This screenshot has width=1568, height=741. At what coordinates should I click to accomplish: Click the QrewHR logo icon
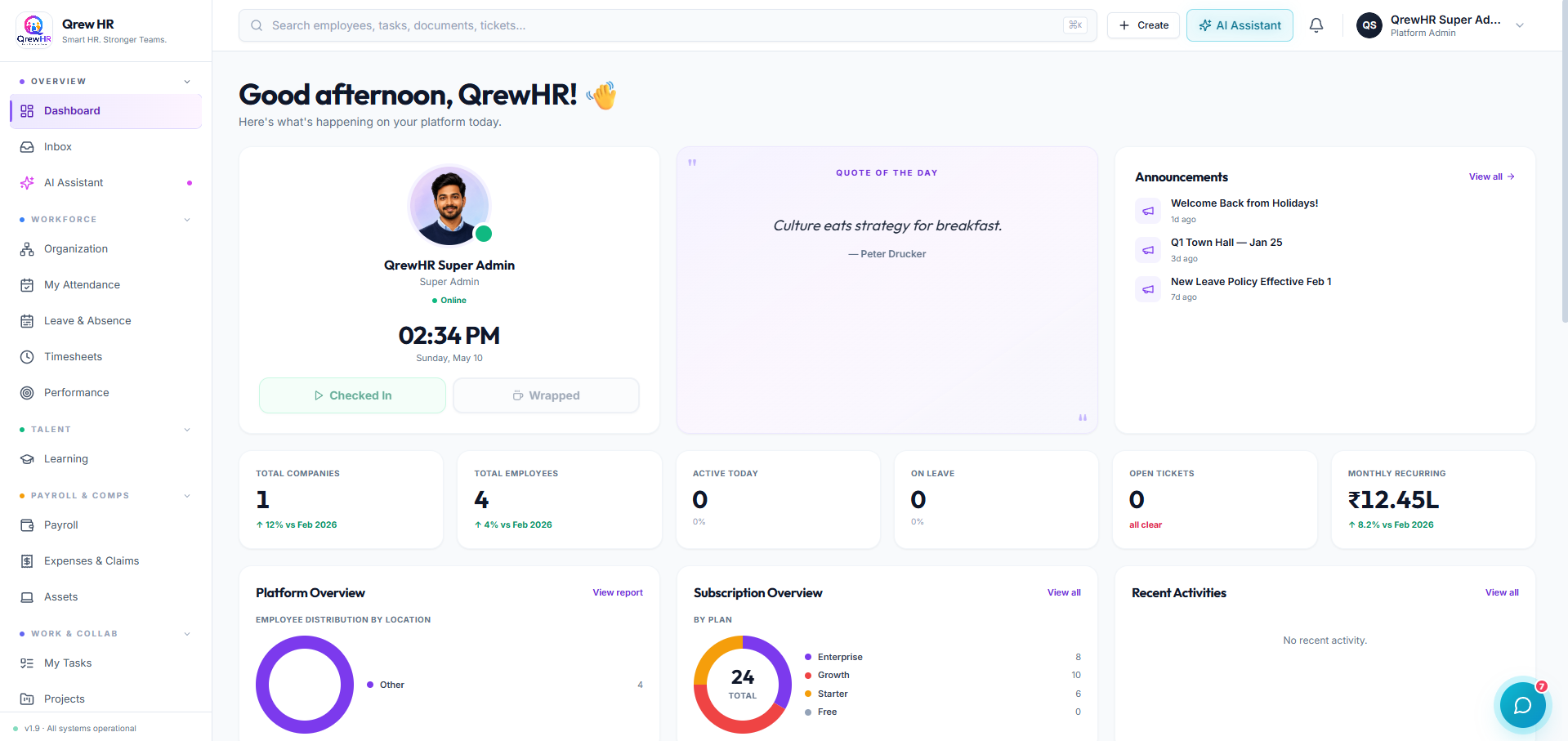[x=34, y=30]
